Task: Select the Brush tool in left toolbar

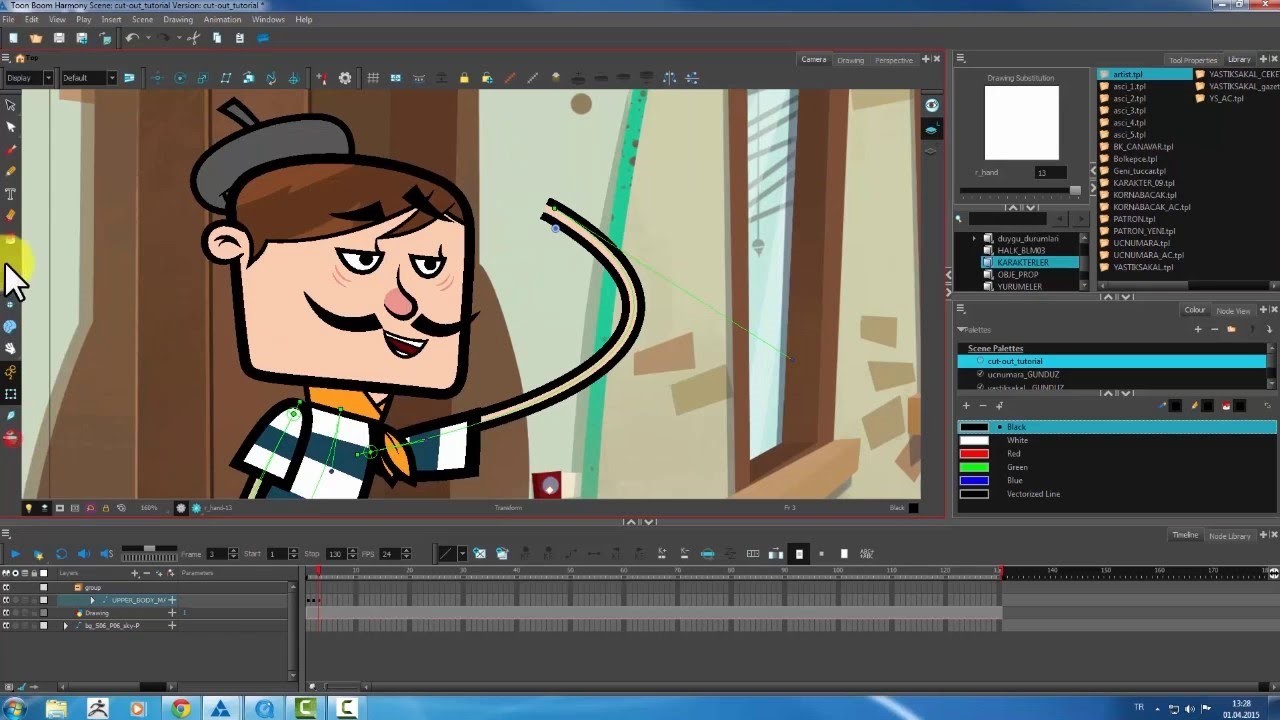Action: (11, 149)
